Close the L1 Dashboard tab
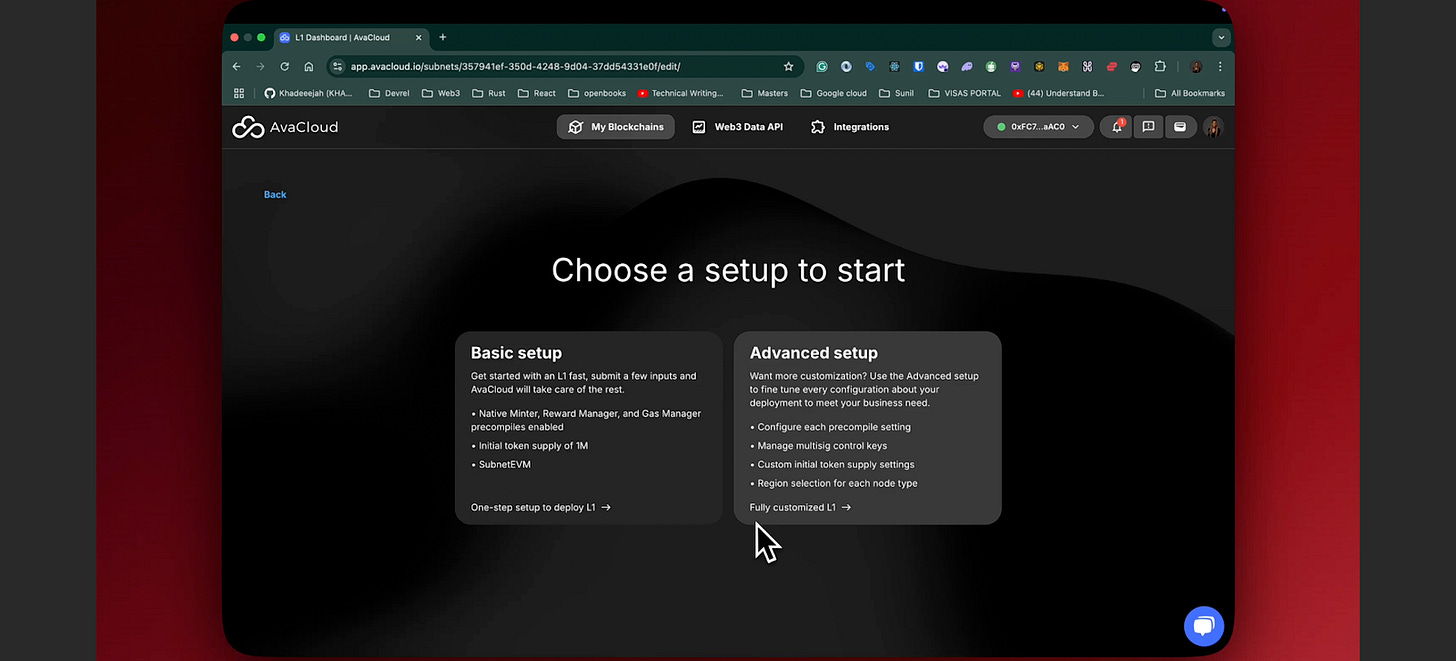Image resolution: width=1456 pixels, height=661 pixels. tap(418, 37)
